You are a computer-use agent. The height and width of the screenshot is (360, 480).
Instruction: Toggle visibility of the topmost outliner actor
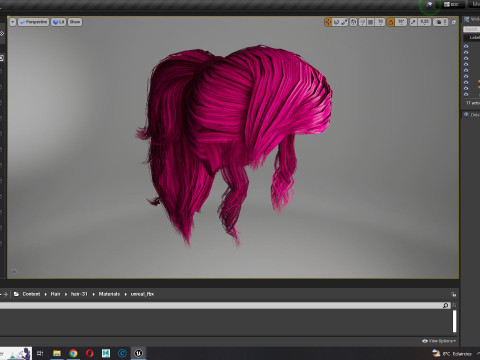click(466, 46)
